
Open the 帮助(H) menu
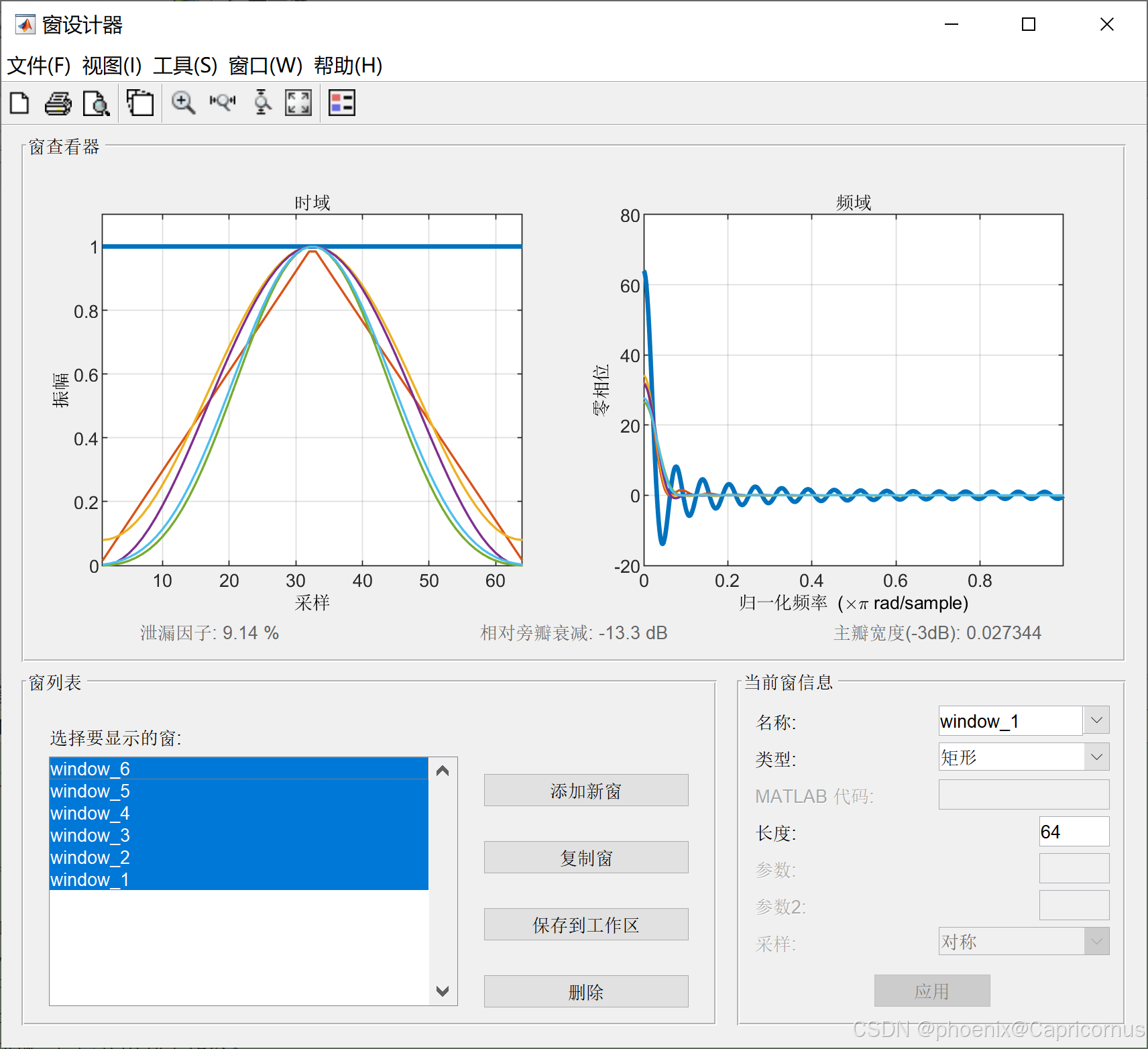click(x=348, y=66)
